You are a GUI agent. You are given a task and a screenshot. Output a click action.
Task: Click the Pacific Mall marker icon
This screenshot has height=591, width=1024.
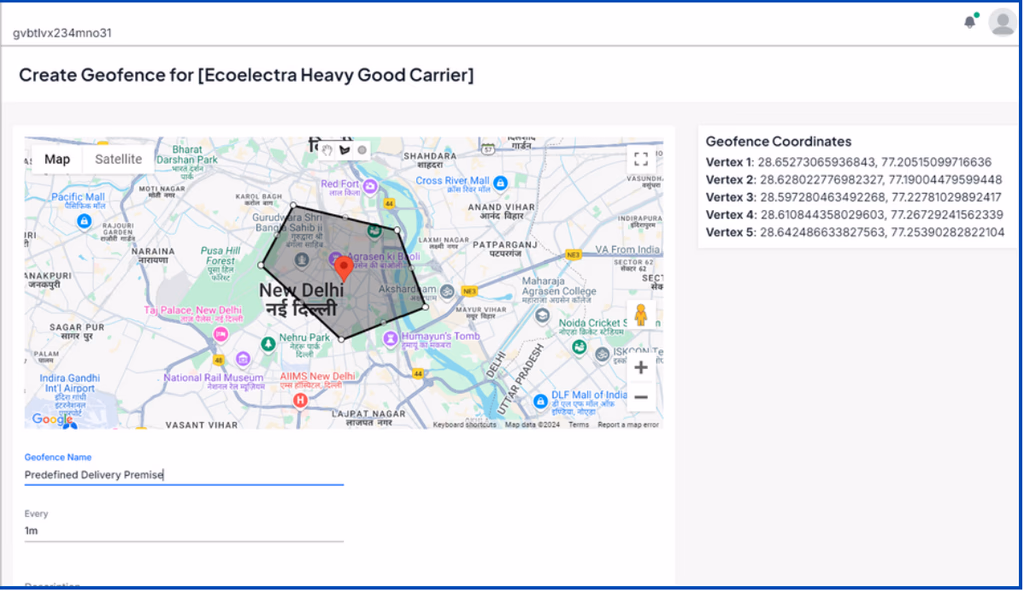point(84,221)
